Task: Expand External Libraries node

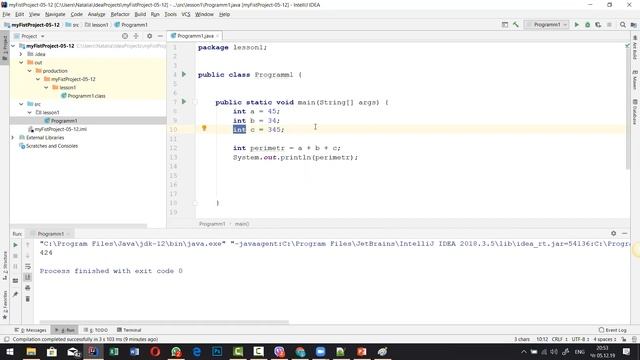Action: point(13,138)
